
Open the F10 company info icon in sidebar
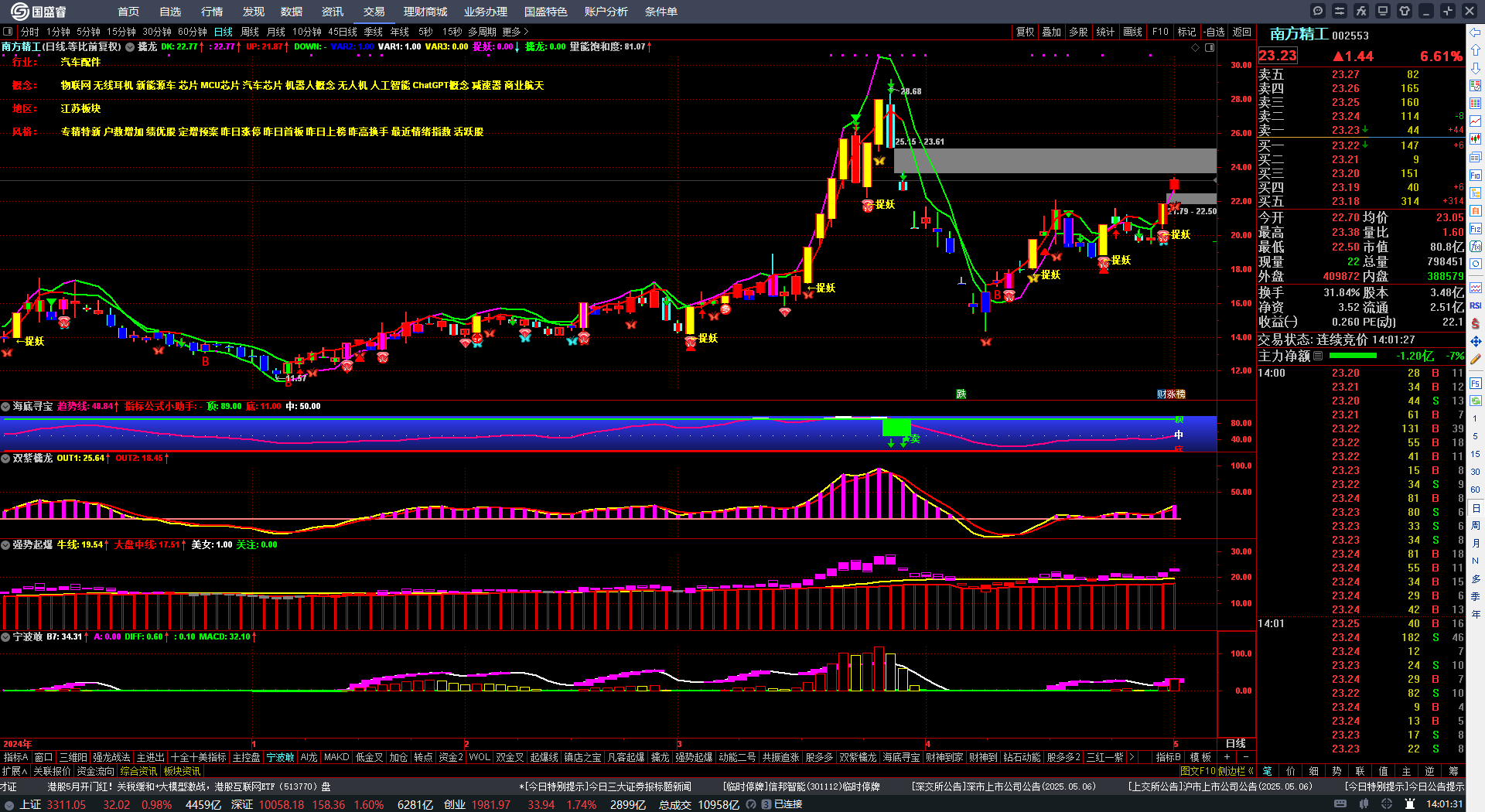point(1476,176)
